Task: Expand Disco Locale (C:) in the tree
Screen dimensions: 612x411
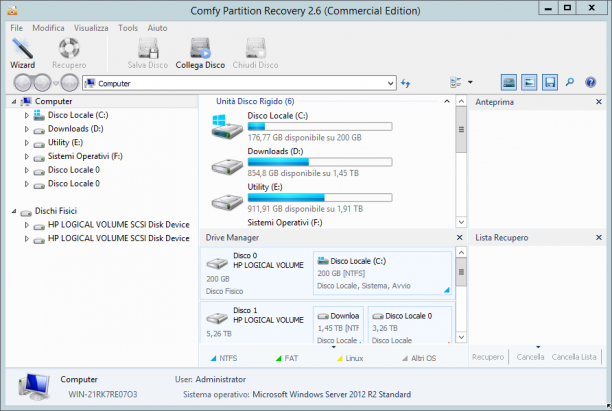Action: (27, 115)
